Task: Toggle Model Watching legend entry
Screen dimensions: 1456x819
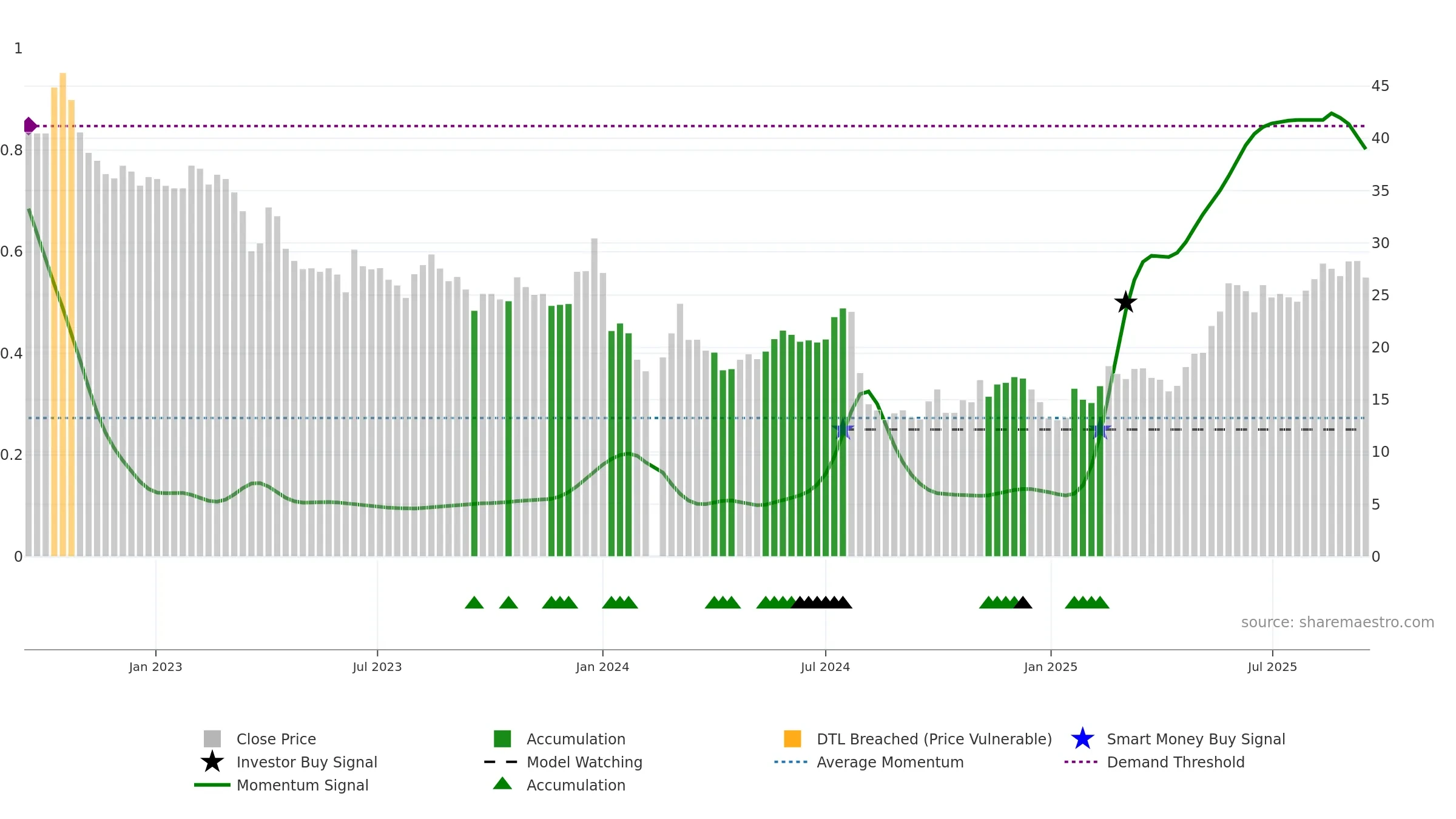Action: click(564, 762)
